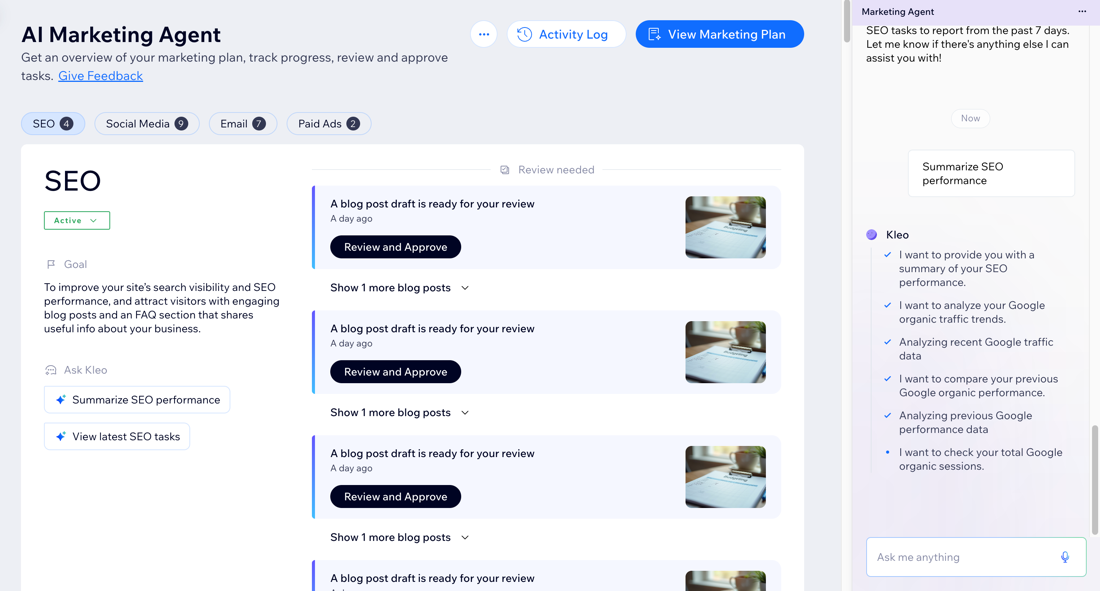Switch to the Email tab
Screen dimensions: 1100x591
coord(243,124)
